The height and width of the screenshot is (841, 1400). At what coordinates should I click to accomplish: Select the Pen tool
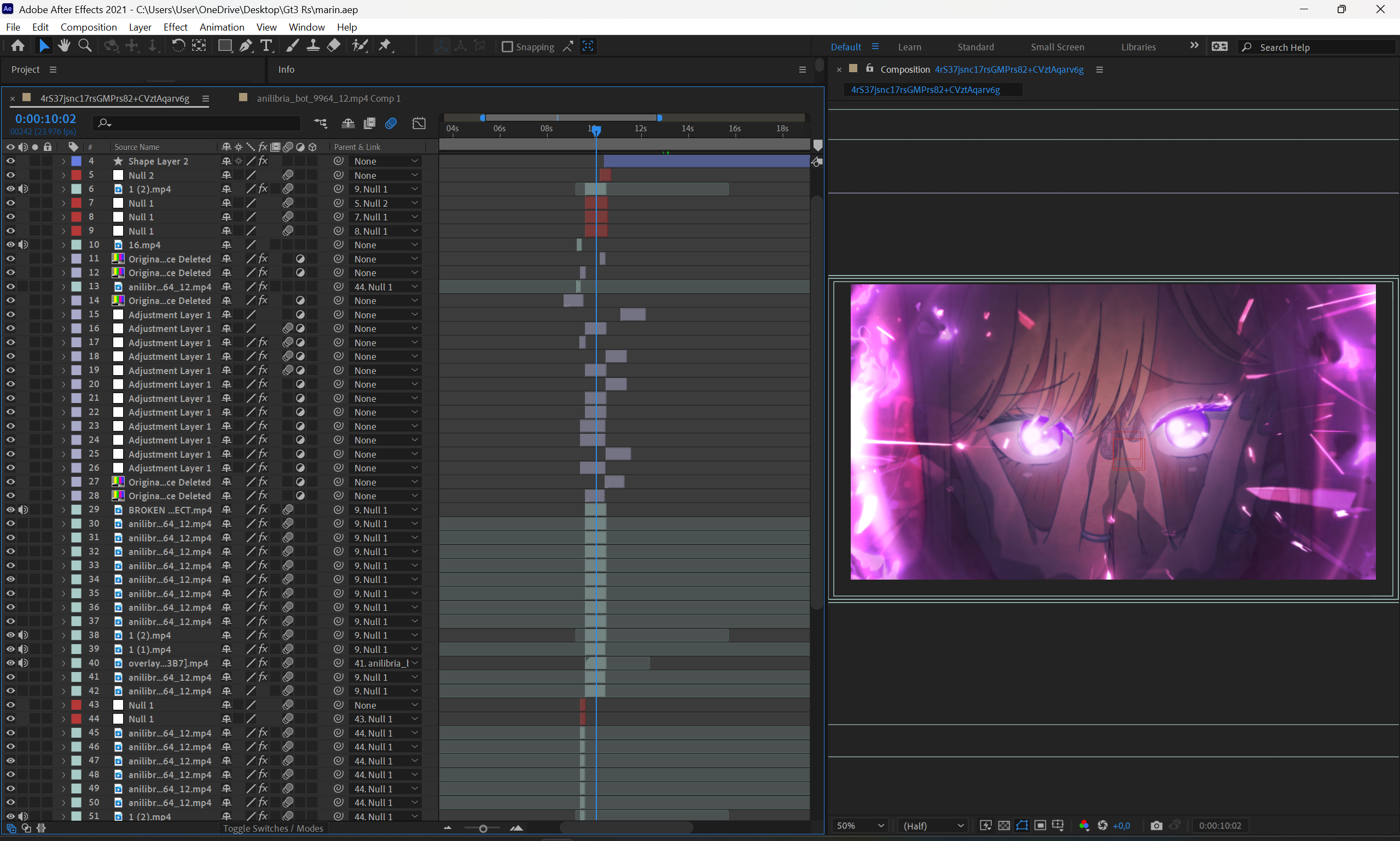point(246,46)
